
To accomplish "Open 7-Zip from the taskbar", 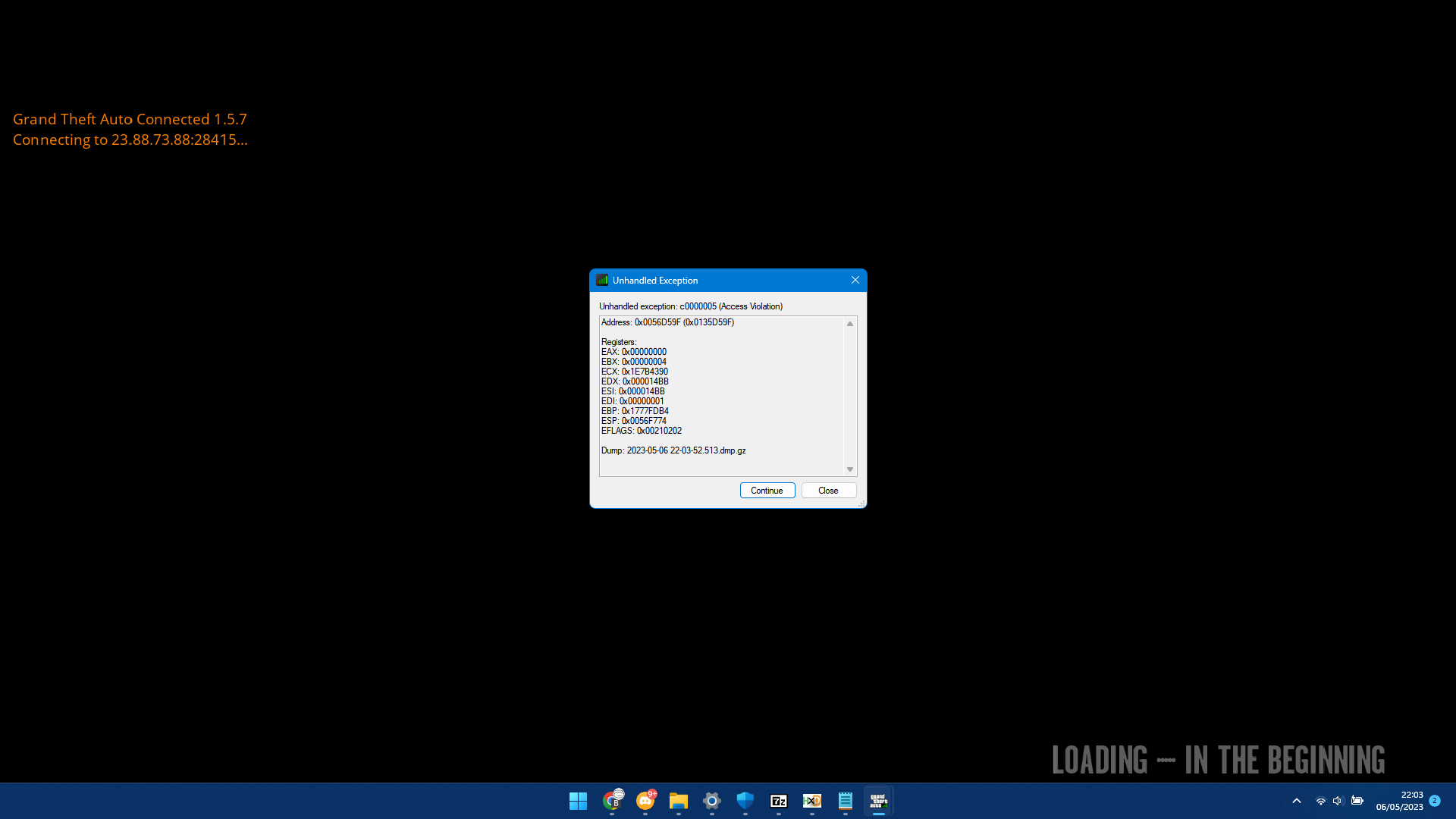I will click(779, 801).
